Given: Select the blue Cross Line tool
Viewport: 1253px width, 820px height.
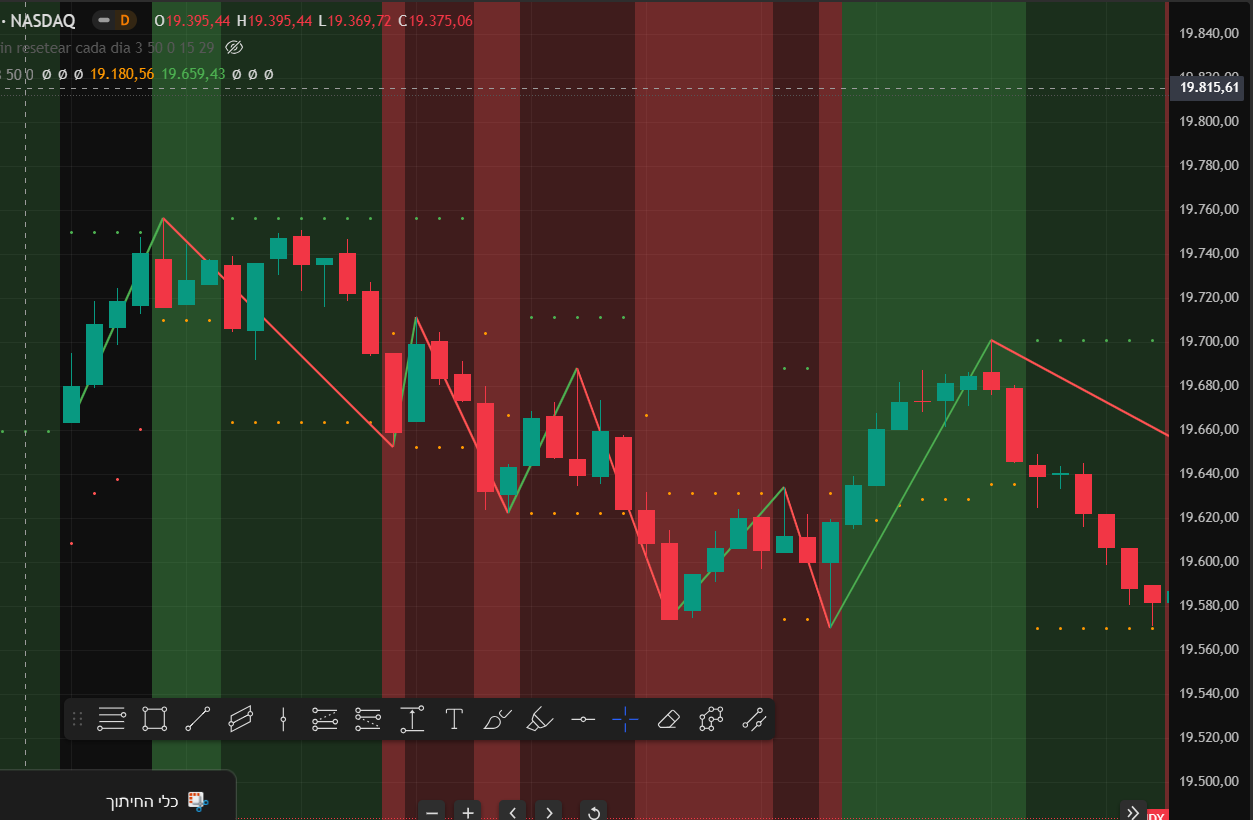Looking at the screenshot, I should click(x=625, y=719).
